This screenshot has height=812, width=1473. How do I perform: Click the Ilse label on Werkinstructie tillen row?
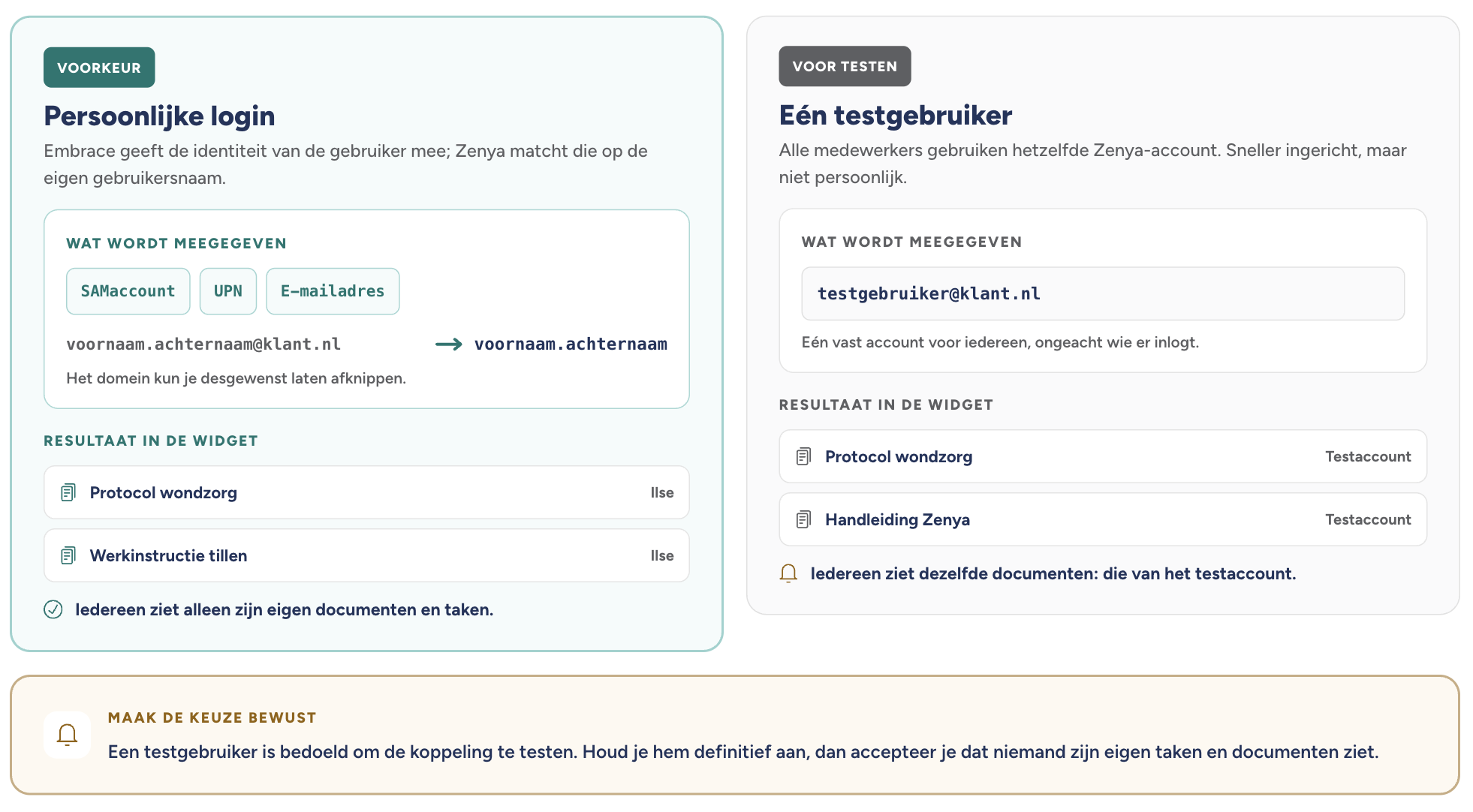click(662, 555)
